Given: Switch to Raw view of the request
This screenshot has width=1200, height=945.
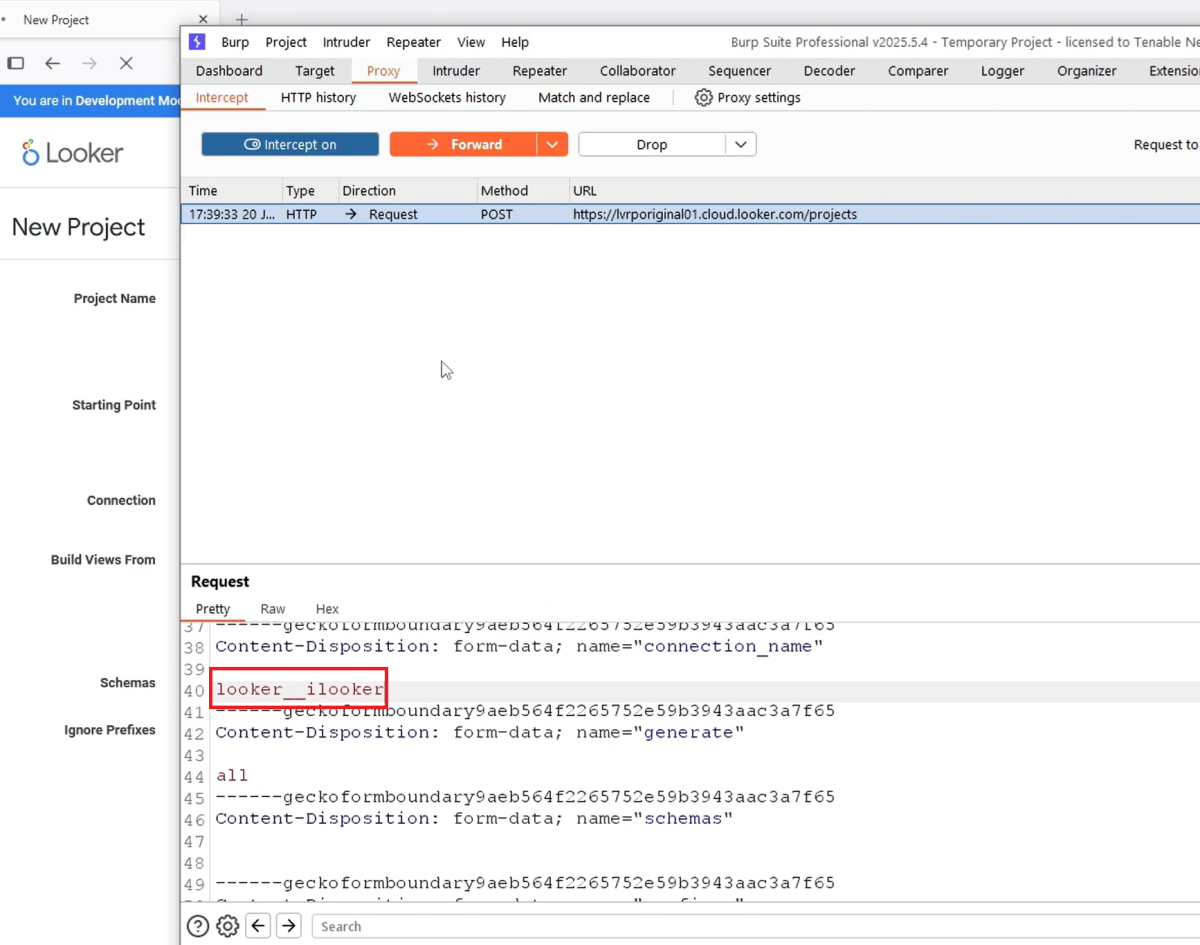Looking at the screenshot, I should tap(272, 608).
